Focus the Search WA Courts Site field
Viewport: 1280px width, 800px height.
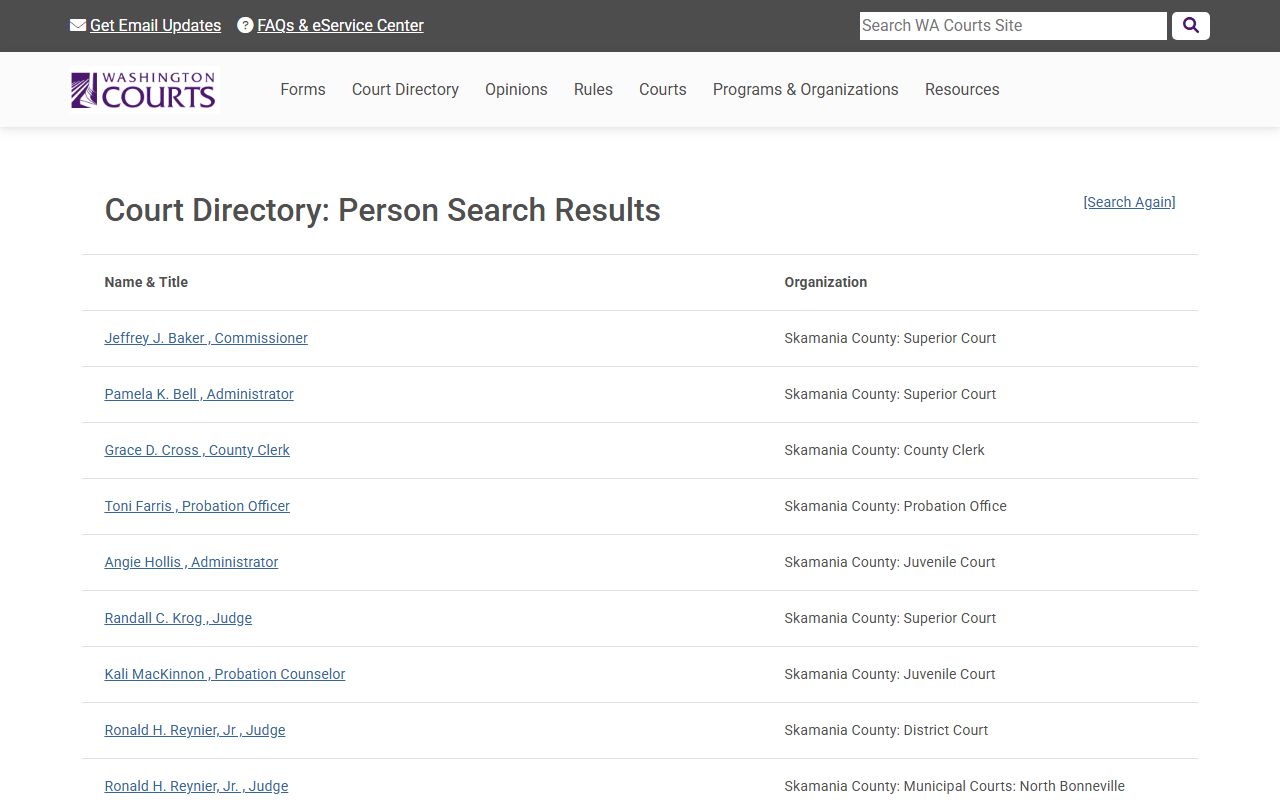tap(1013, 26)
